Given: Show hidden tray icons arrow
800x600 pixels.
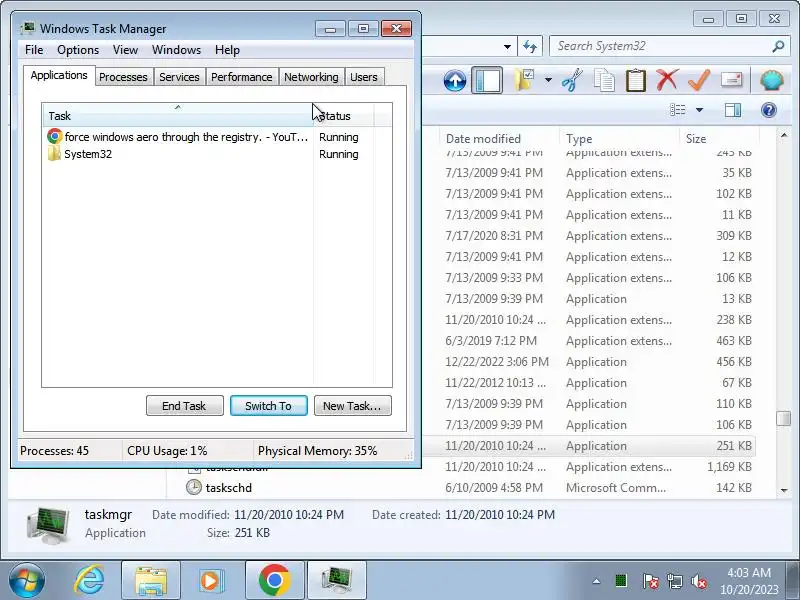Looking at the screenshot, I should click(x=596, y=581).
